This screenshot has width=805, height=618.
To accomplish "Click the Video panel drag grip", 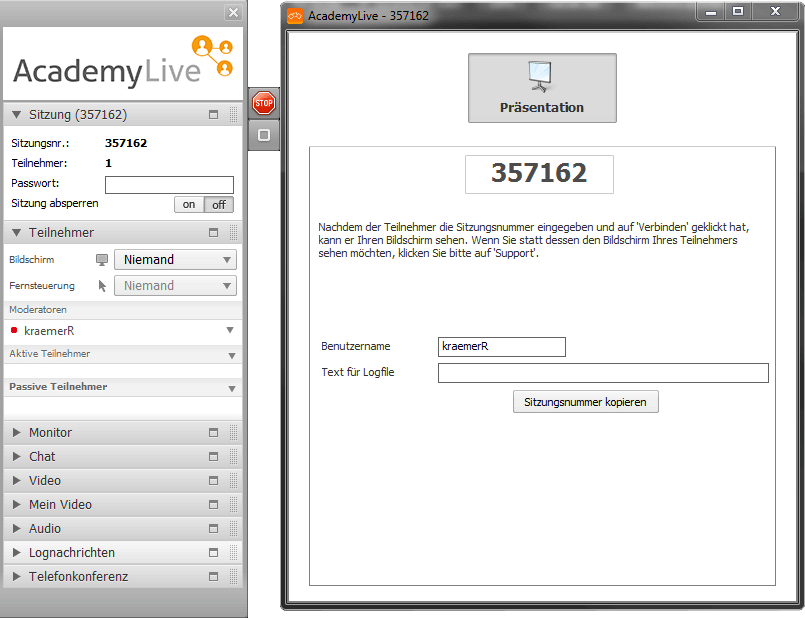I will click(x=234, y=480).
